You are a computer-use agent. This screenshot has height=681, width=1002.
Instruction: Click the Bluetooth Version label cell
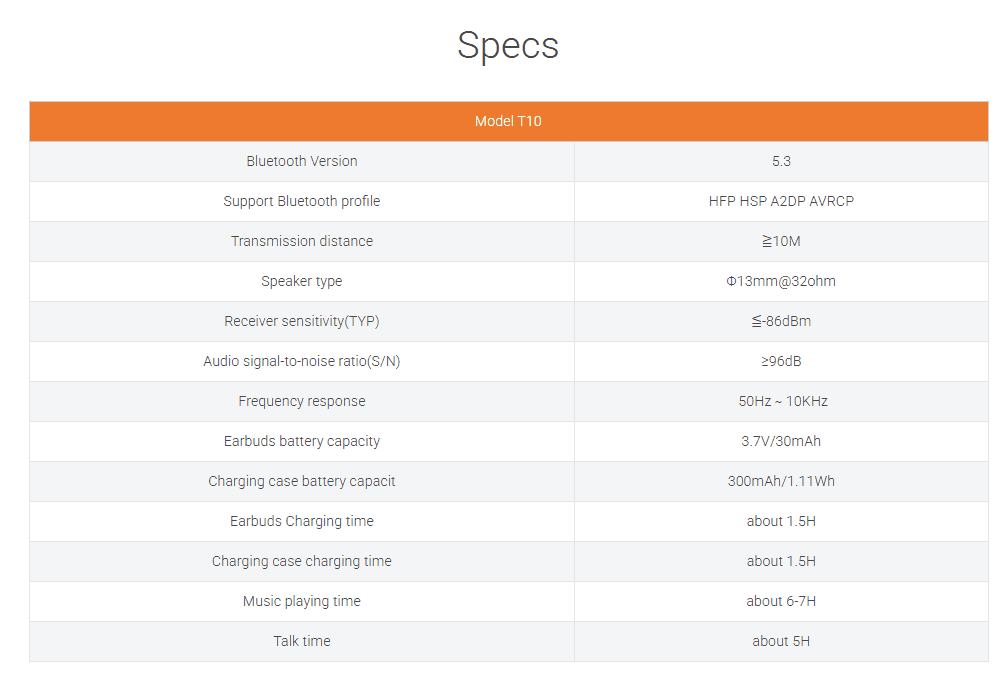click(302, 161)
